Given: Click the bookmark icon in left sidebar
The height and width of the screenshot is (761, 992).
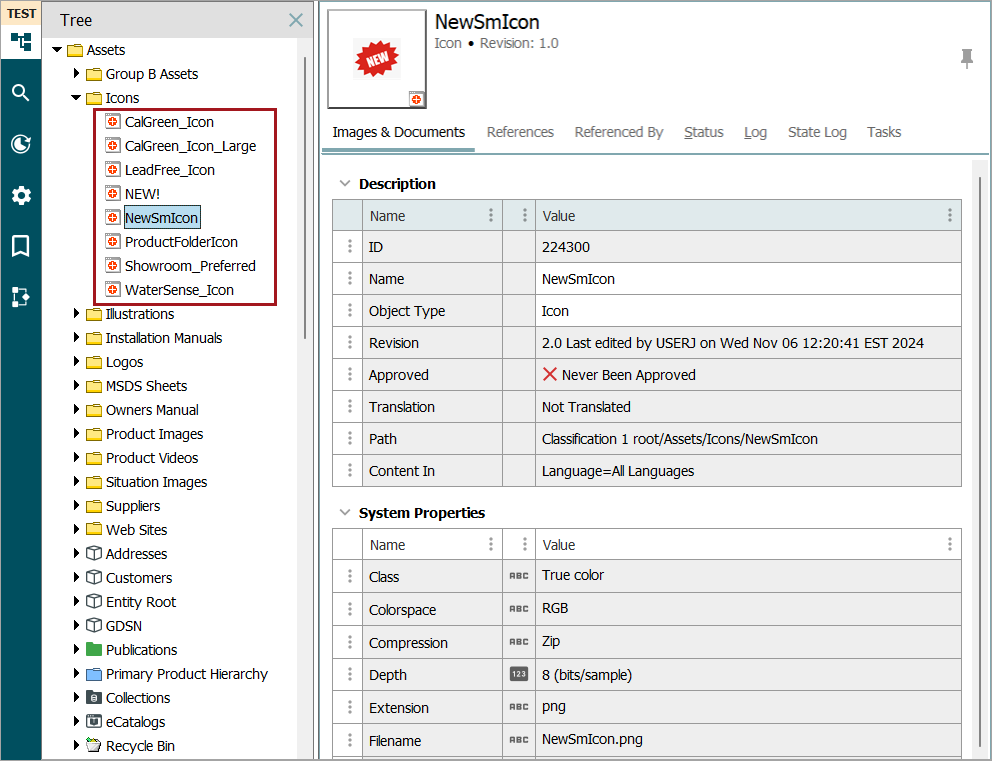Looking at the screenshot, I should [21, 246].
